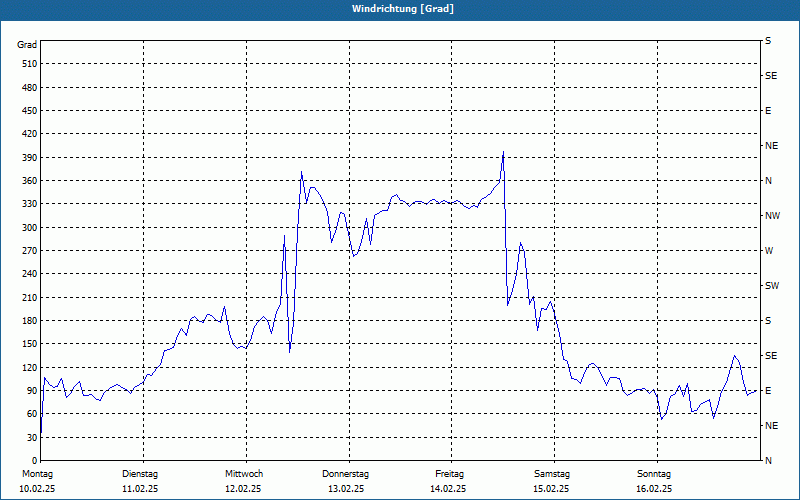This screenshot has height=500, width=800.
Task: Select the 270 tick label
Action: click(x=30, y=251)
